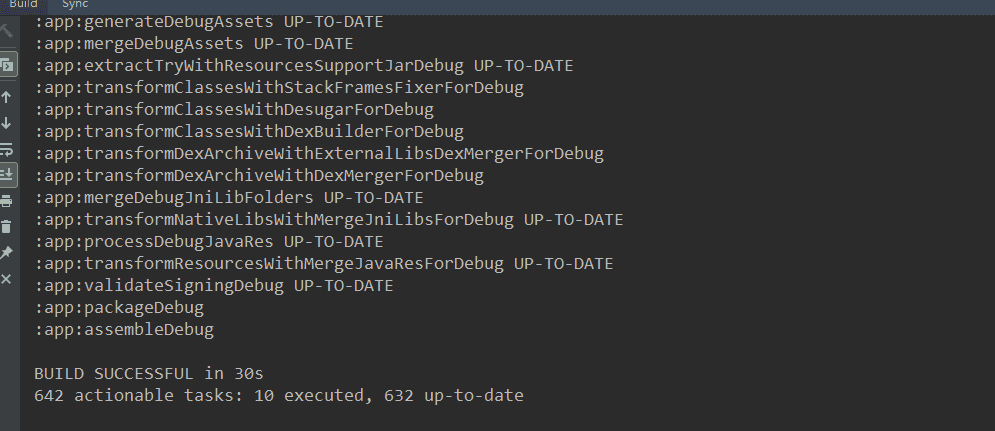
Task: Click the down arrow stack trace icon
Action: [6, 123]
